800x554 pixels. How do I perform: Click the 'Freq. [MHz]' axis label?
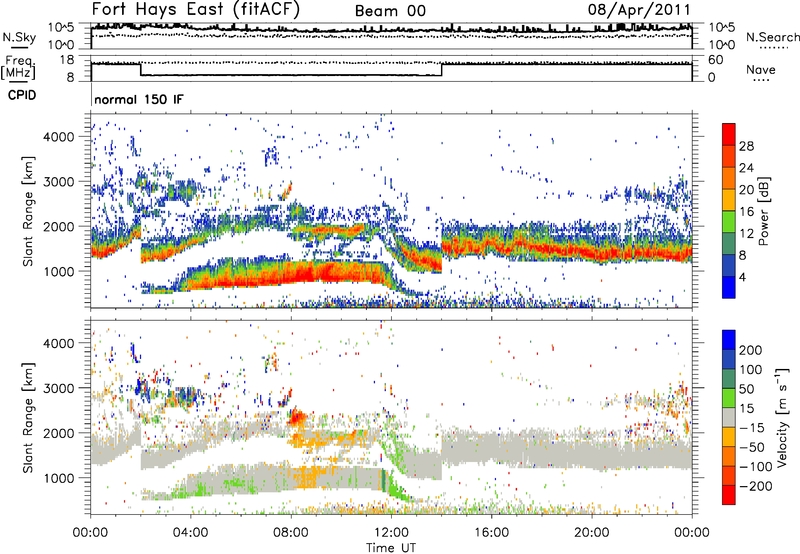19,68
